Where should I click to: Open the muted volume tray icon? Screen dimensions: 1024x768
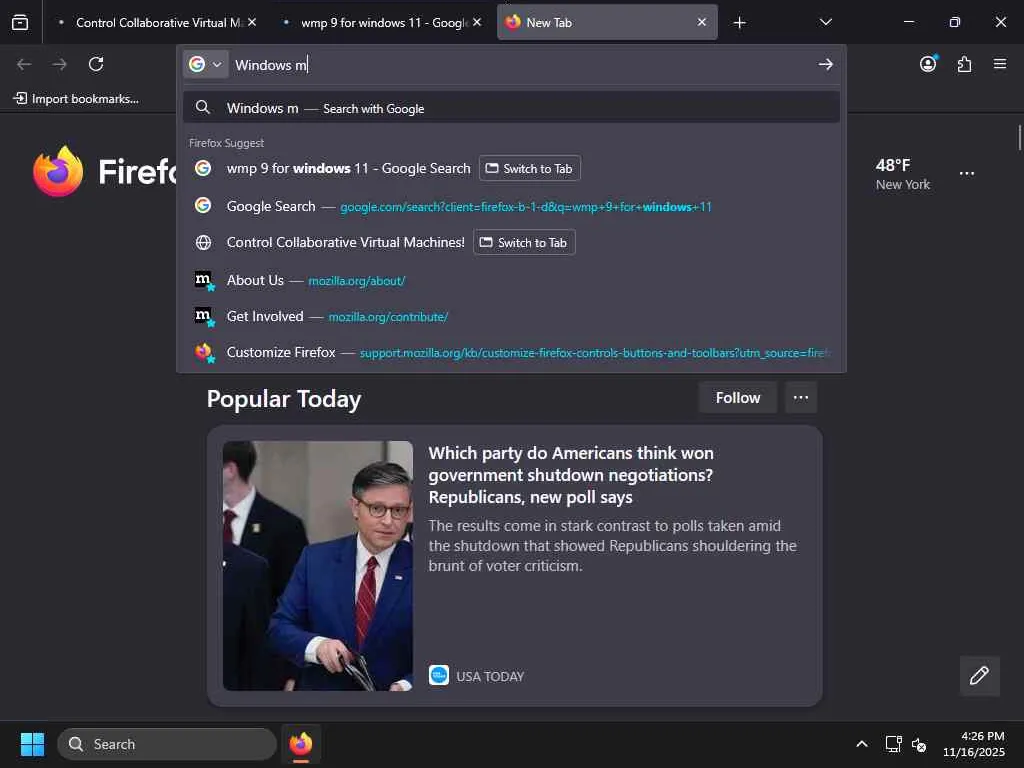coord(919,744)
